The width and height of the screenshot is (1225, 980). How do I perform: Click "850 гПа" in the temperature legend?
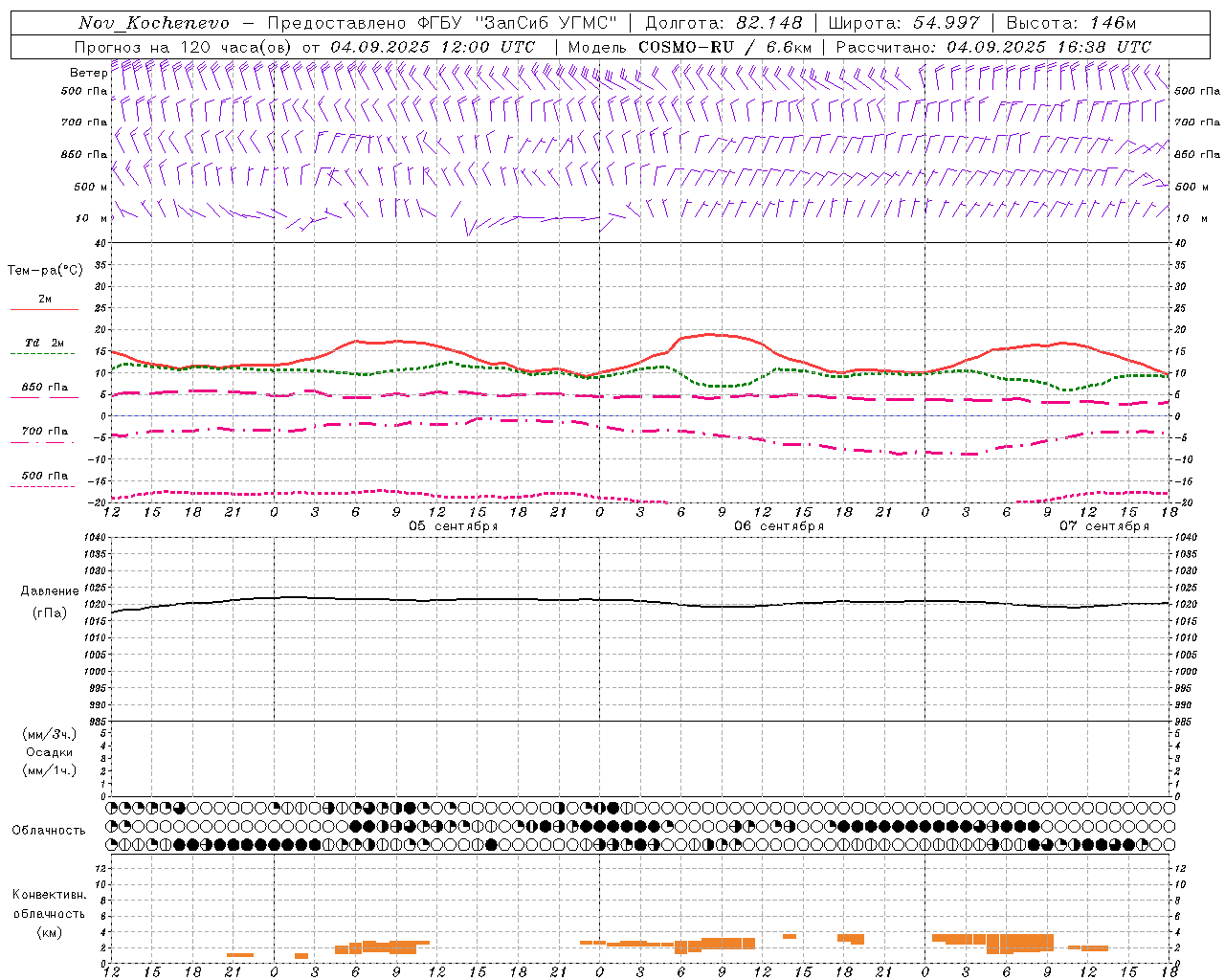point(45,388)
